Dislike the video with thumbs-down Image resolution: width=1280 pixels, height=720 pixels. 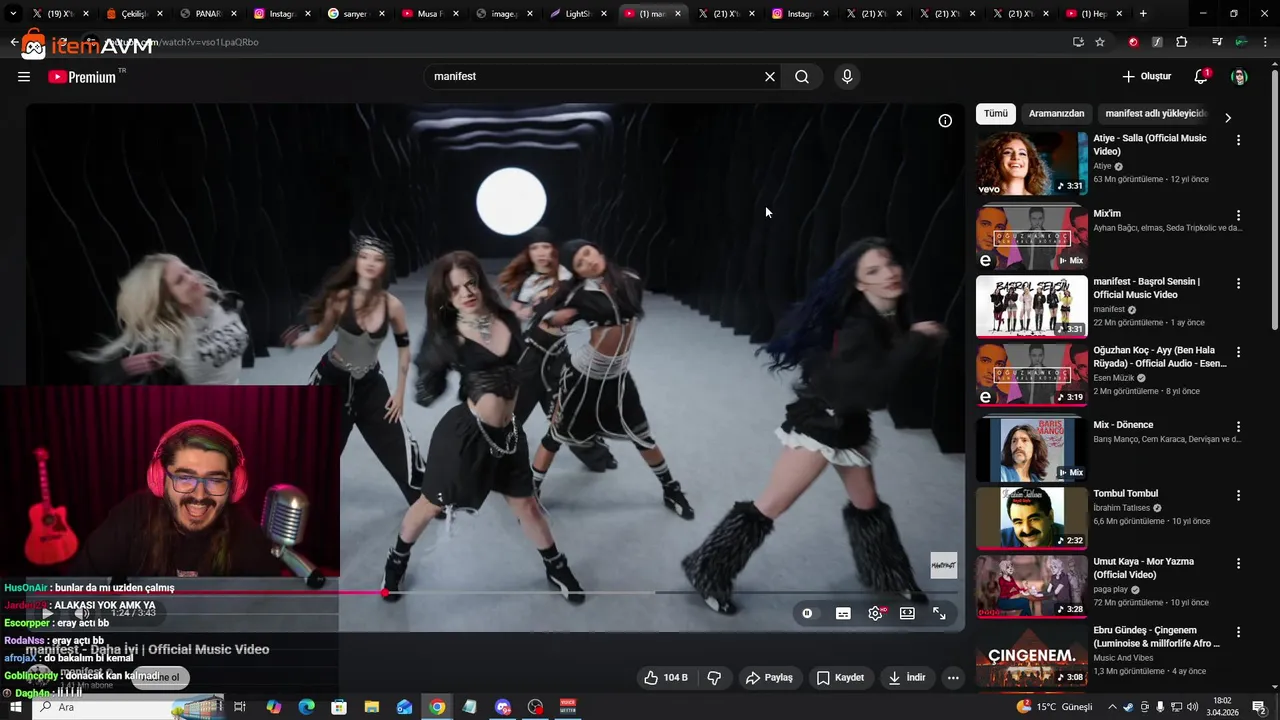tap(714, 678)
